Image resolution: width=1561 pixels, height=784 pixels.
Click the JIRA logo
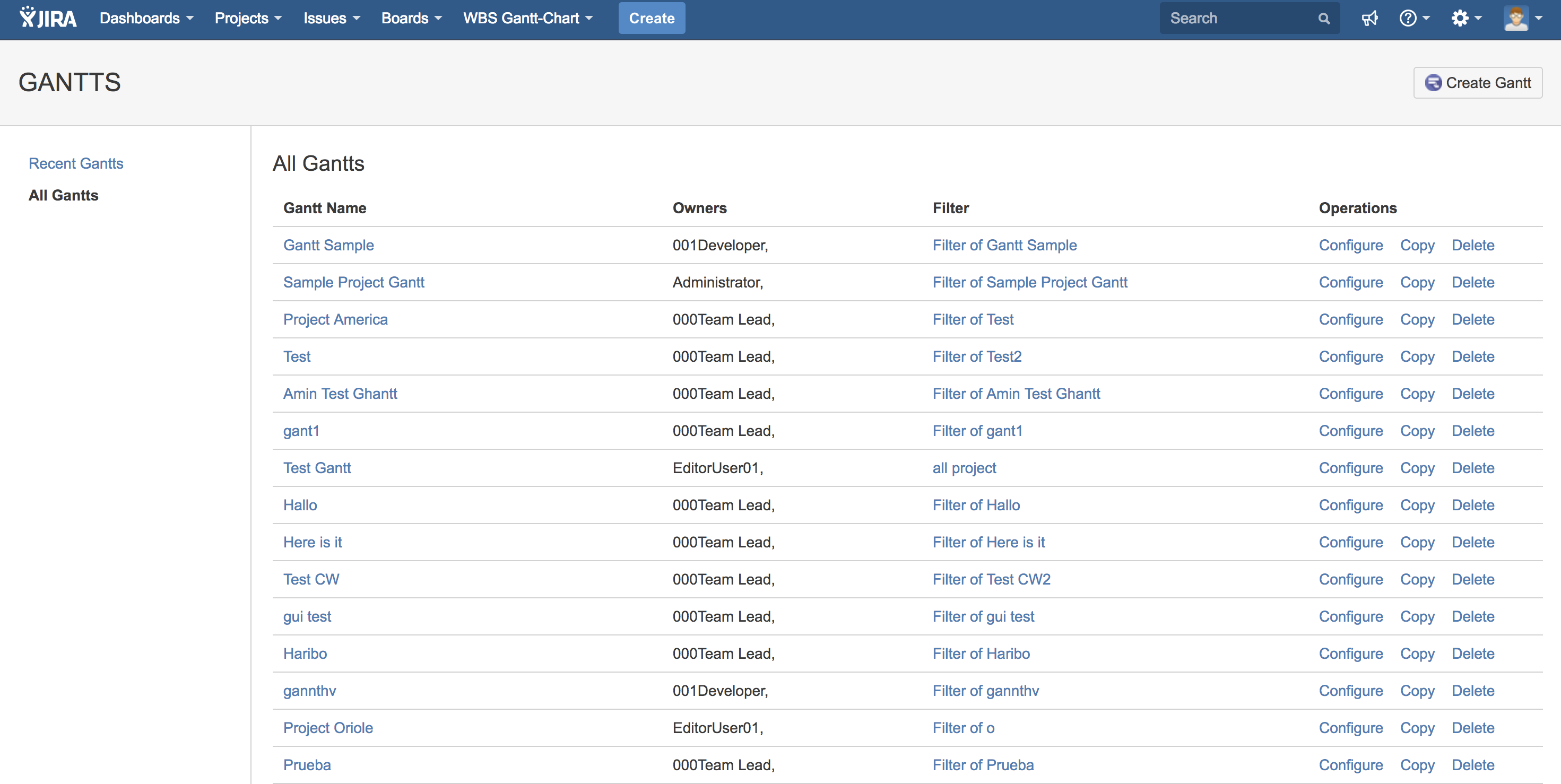(x=48, y=18)
